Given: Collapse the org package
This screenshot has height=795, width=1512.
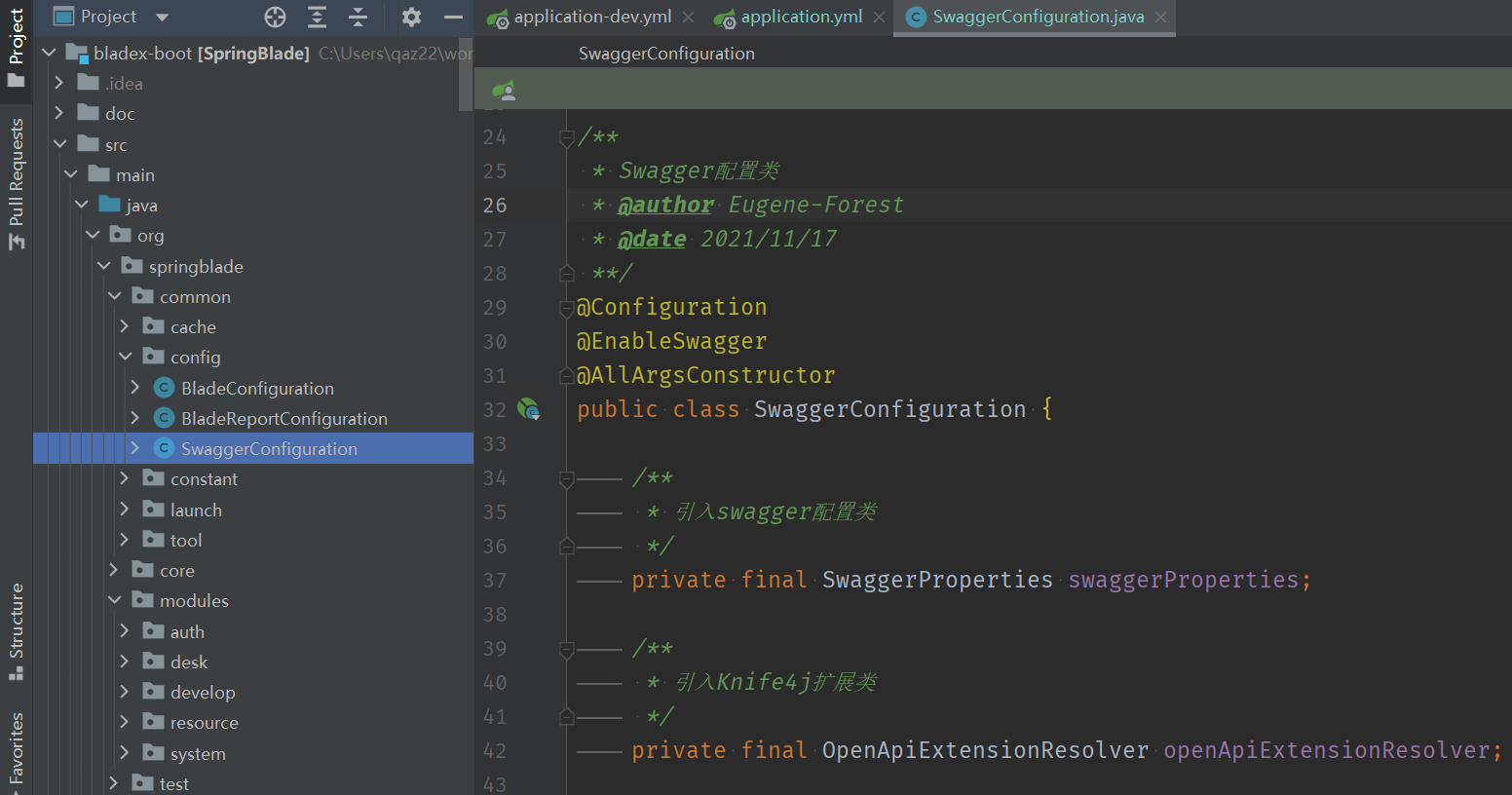Looking at the screenshot, I should click(x=93, y=235).
